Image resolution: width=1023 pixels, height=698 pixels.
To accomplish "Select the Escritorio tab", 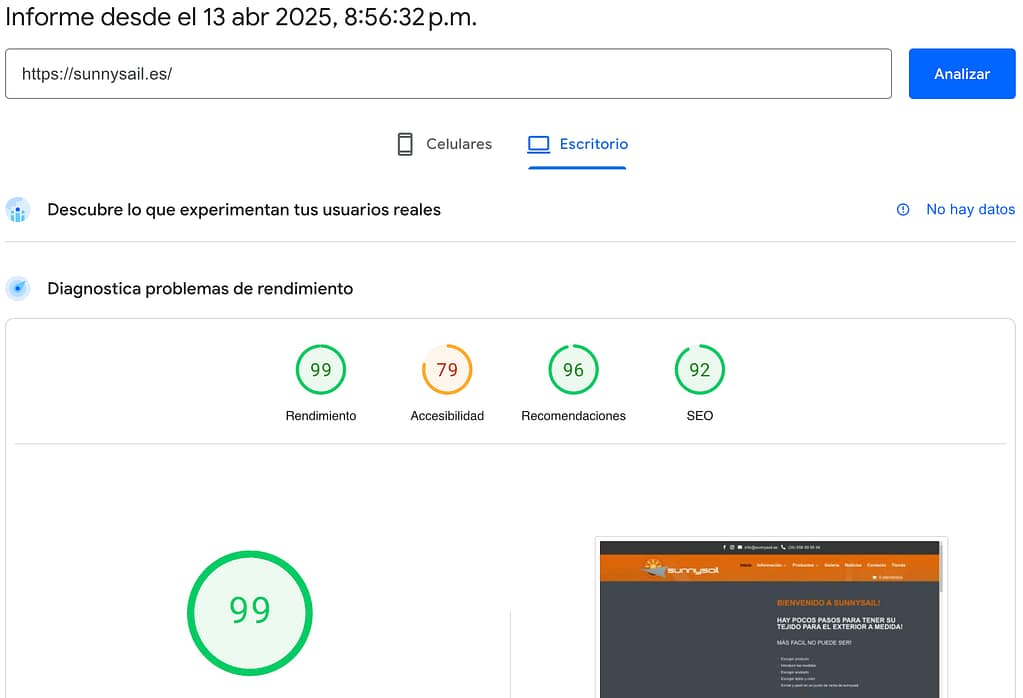I will pos(593,144).
